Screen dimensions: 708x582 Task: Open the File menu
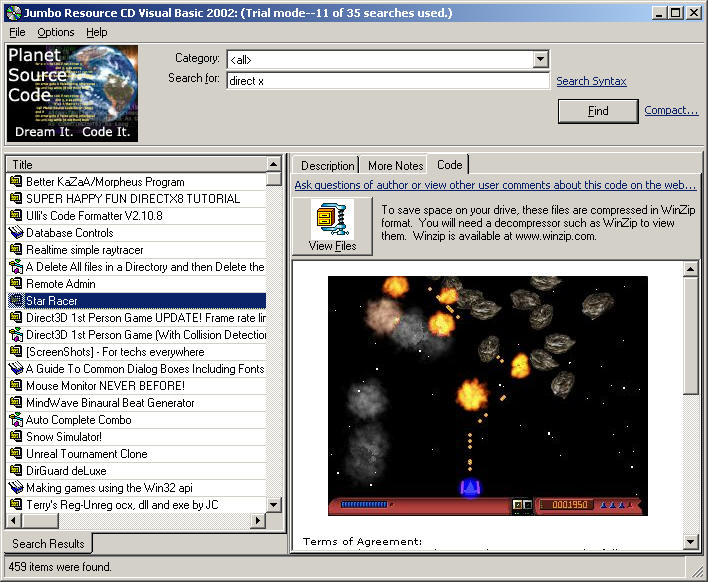[17, 33]
